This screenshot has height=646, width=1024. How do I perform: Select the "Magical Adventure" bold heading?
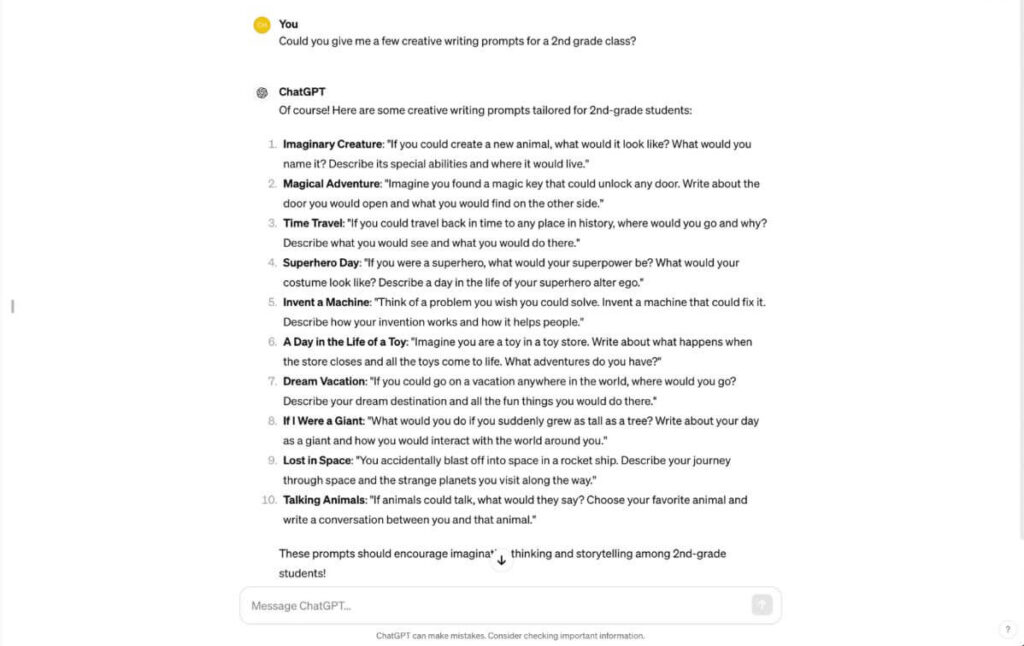331,184
